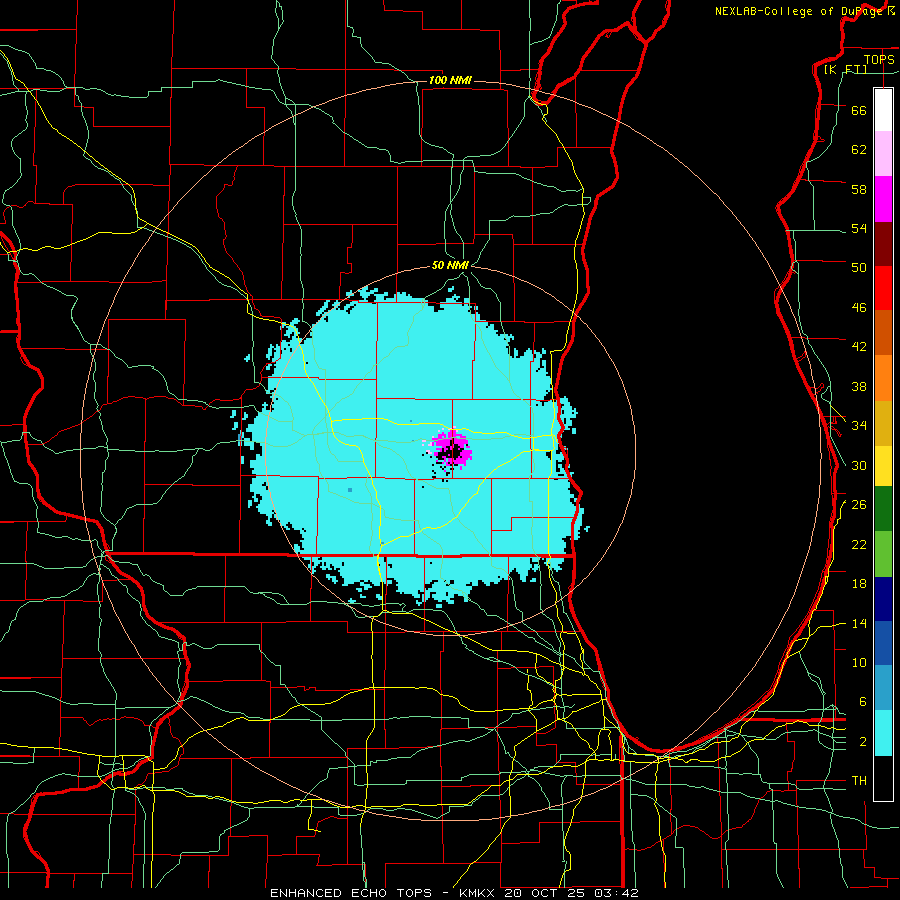Click the KMKX station identifier
This screenshot has width=900, height=900.
pos(476,893)
